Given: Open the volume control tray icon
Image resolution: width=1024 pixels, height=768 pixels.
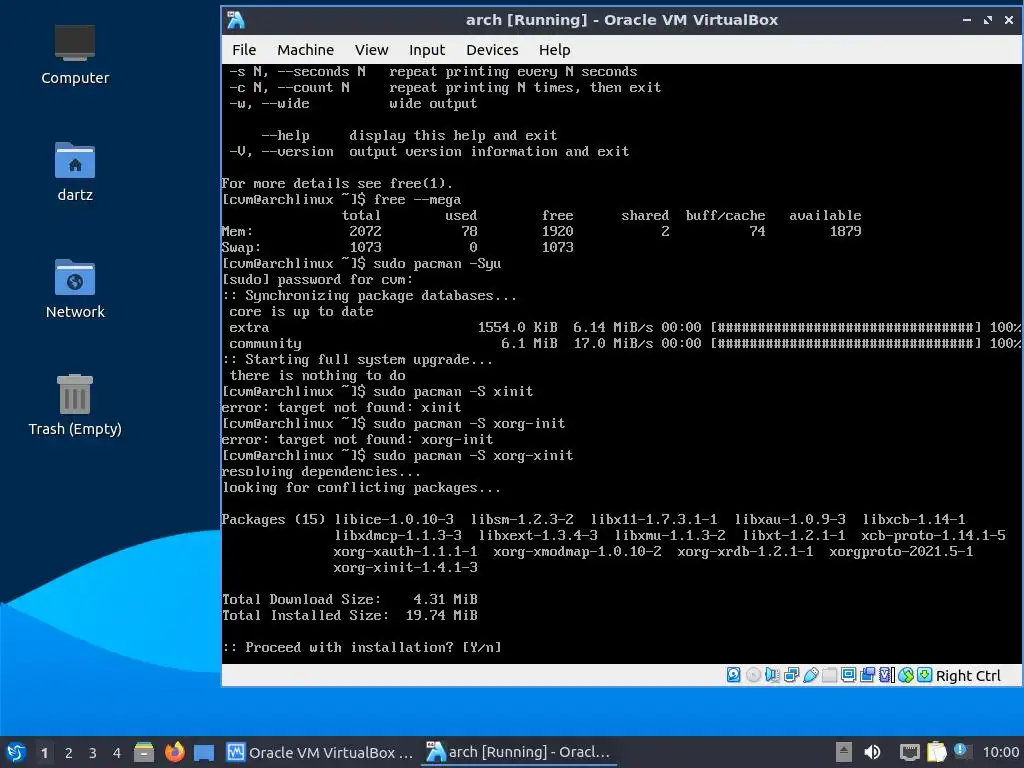Looking at the screenshot, I should (x=872, y=752).
